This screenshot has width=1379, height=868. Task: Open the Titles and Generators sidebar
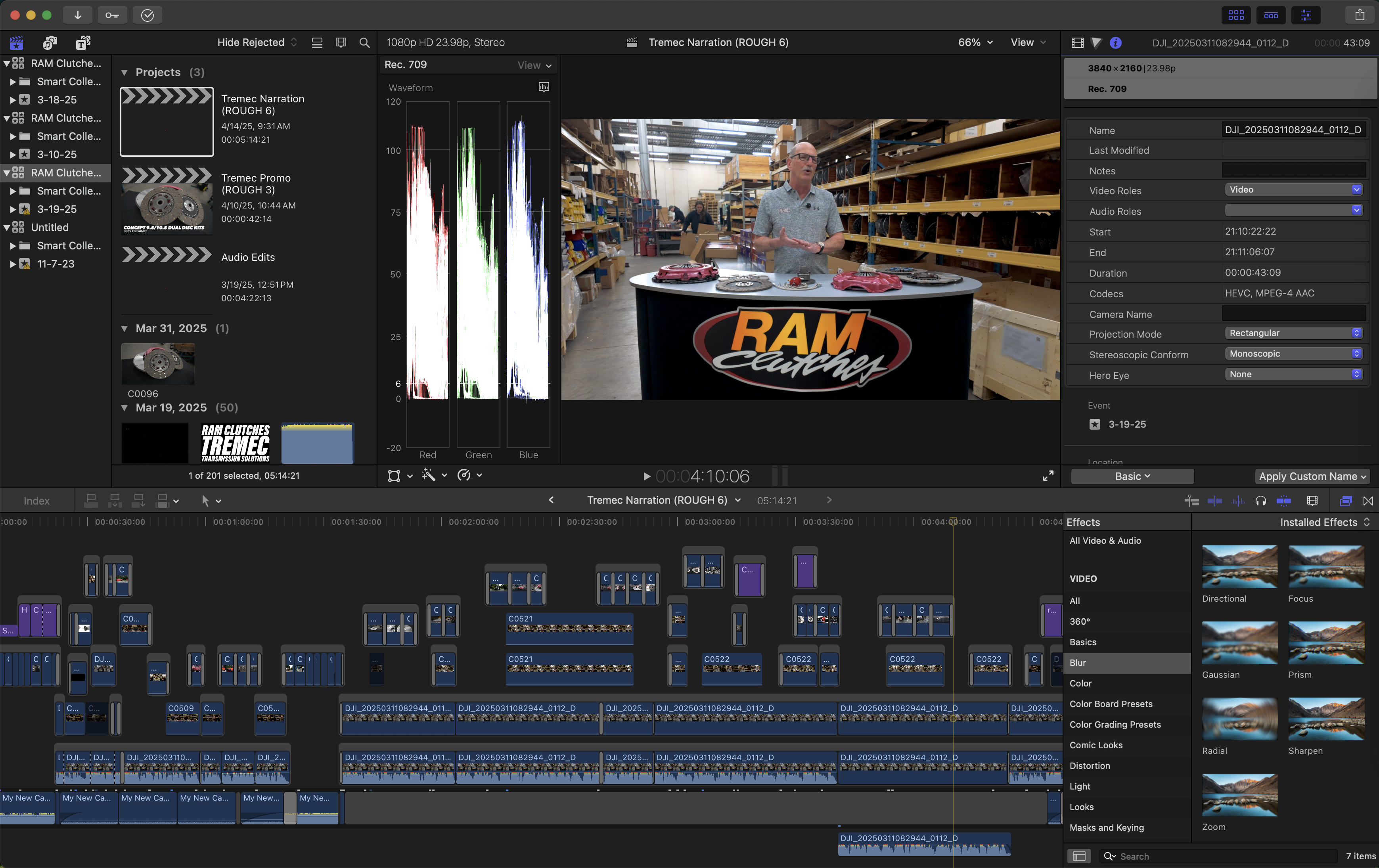pyautogui.click(x=84, y=42)
